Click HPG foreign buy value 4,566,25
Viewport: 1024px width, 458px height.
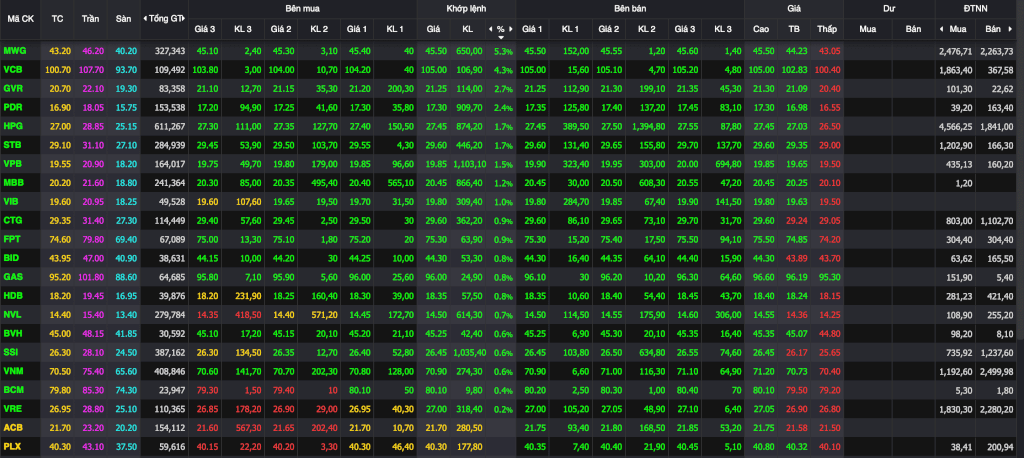[x=956, y=126]
